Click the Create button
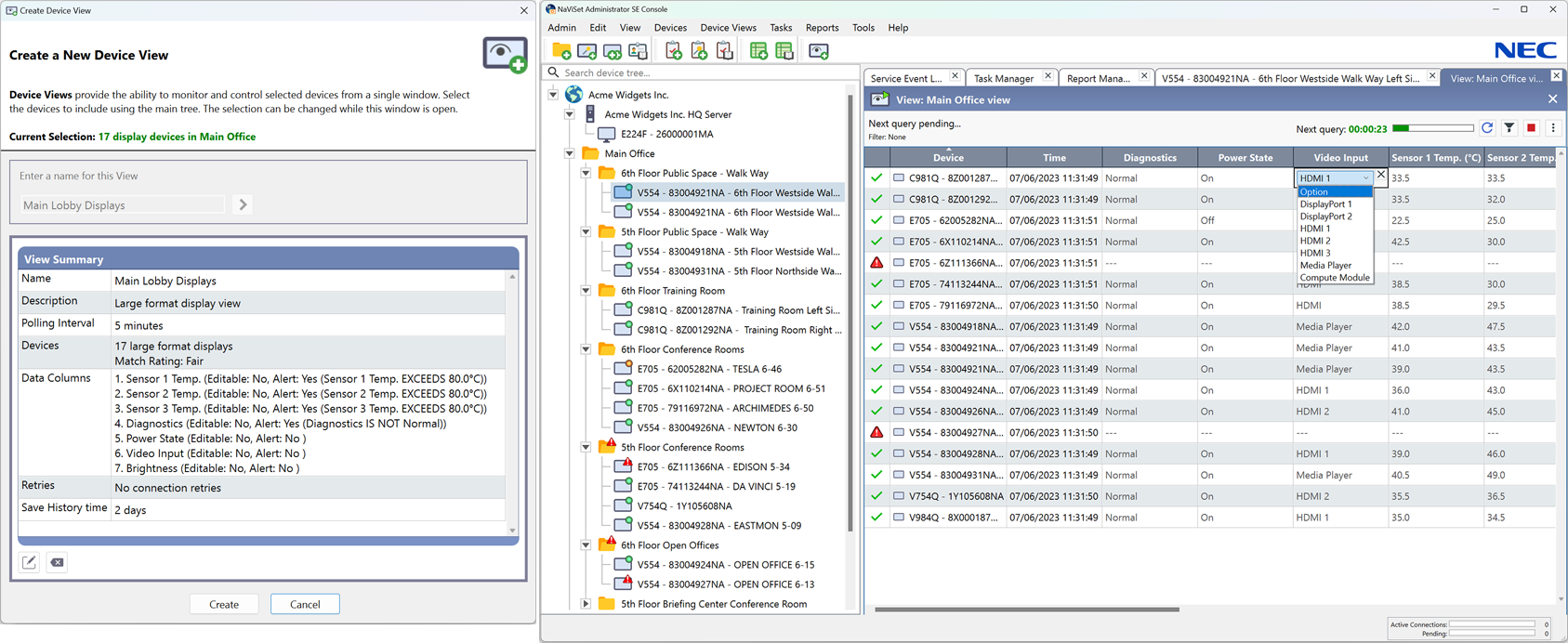This screenshot has height=643, width=1568. click(x=224, y=604)
